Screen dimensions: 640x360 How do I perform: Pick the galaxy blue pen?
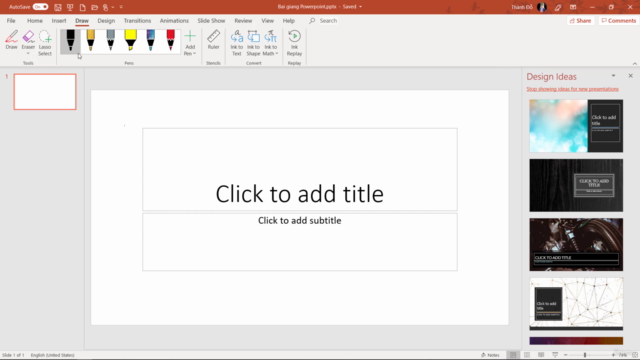[151, 41]
